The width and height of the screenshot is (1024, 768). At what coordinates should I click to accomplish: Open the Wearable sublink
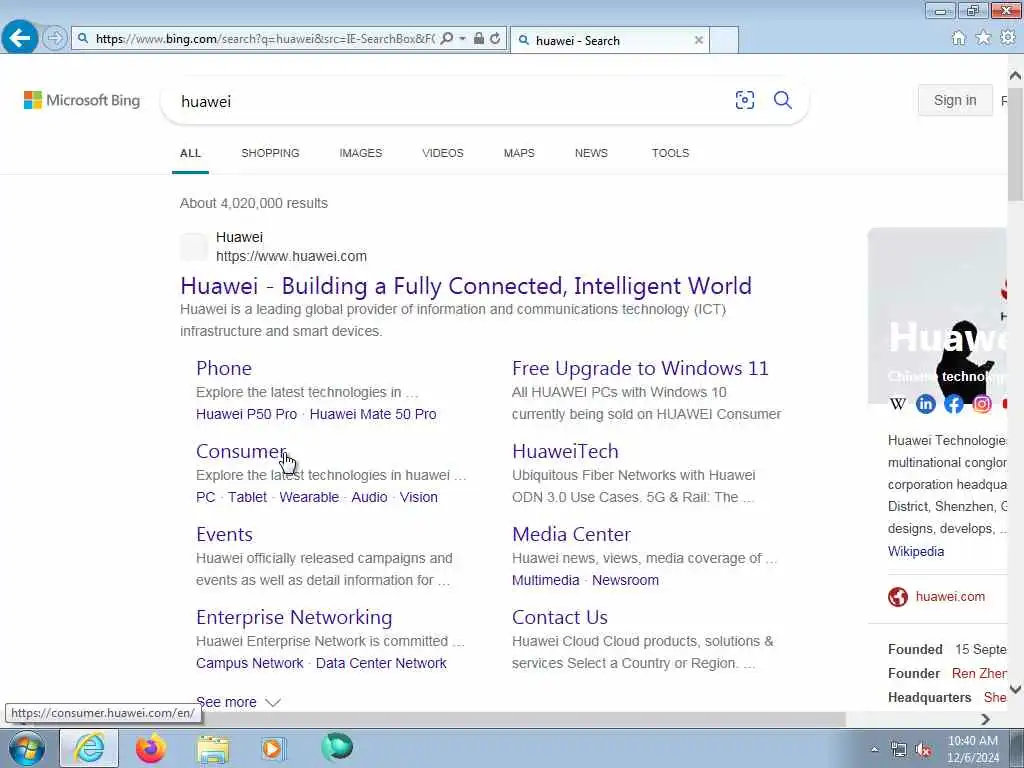coord(309,497)
